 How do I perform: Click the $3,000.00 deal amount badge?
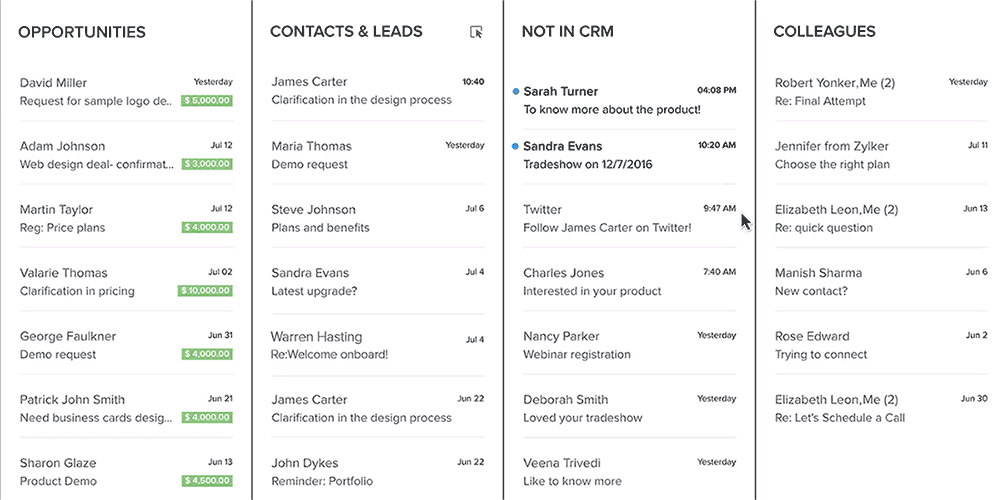(x=207, y=164)
